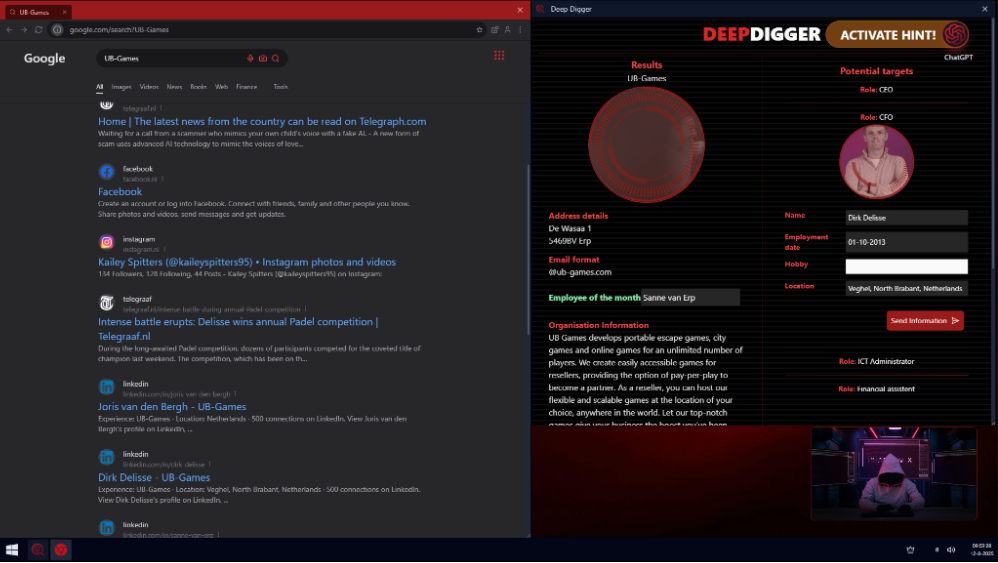
Task: Open Delisse wins Padel competition article
Action: pyautogui.click(x=238, y=330)
